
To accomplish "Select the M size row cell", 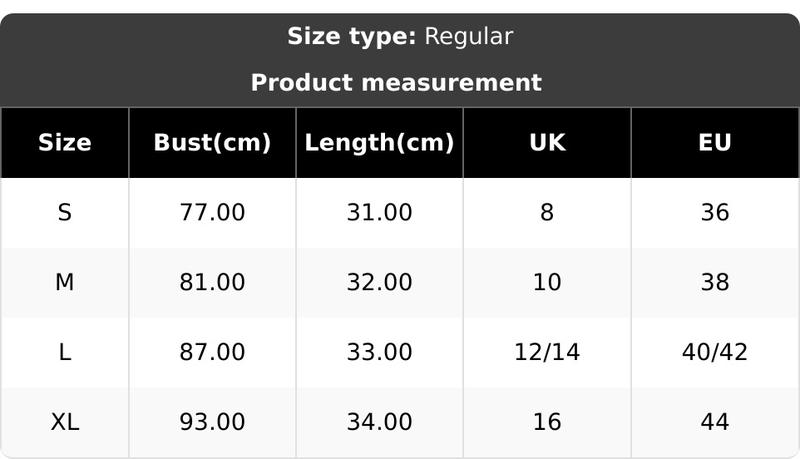I will point(65,283).
